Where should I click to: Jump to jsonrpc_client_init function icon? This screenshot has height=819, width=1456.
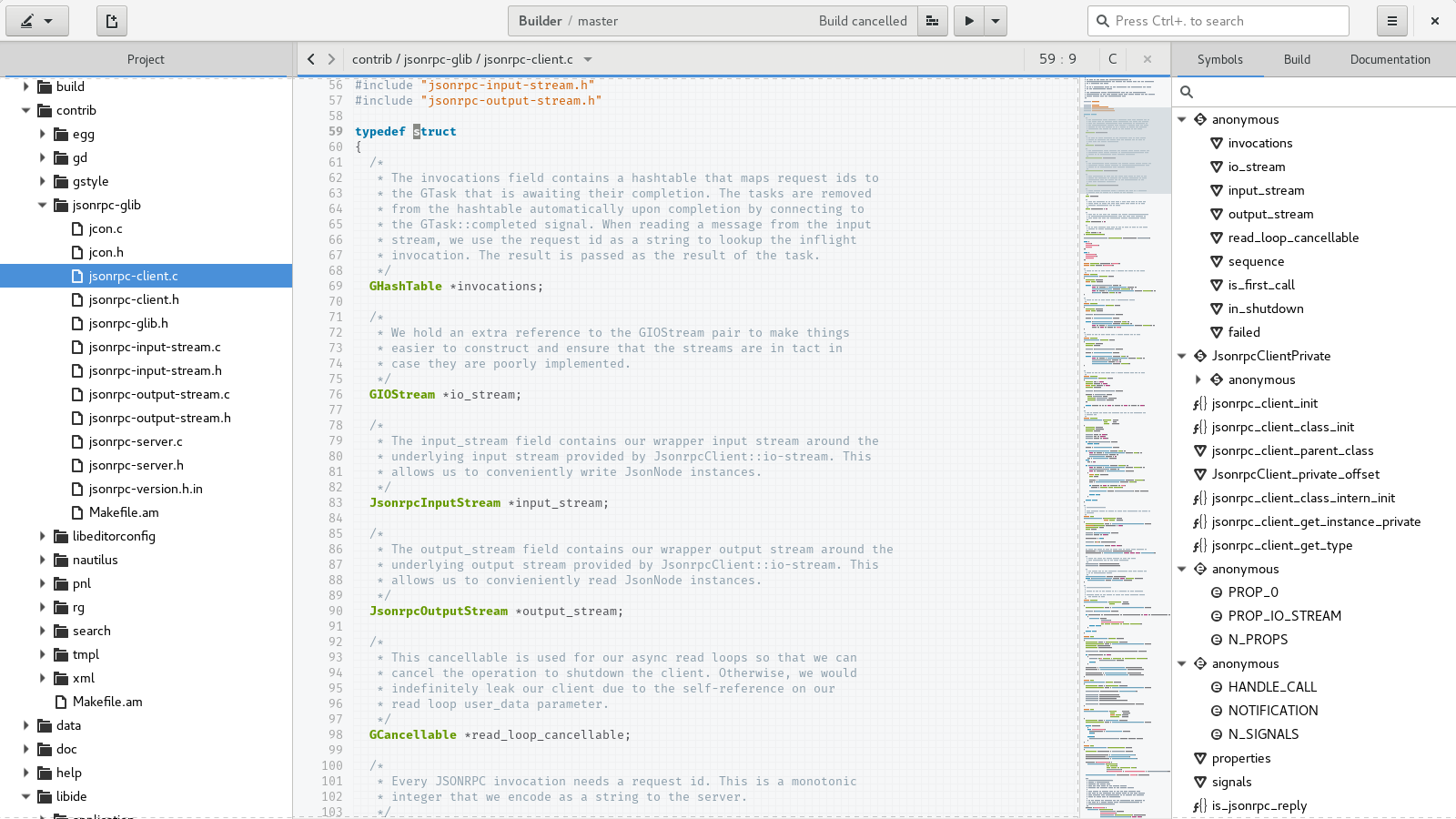click(x=1200, y=403)
